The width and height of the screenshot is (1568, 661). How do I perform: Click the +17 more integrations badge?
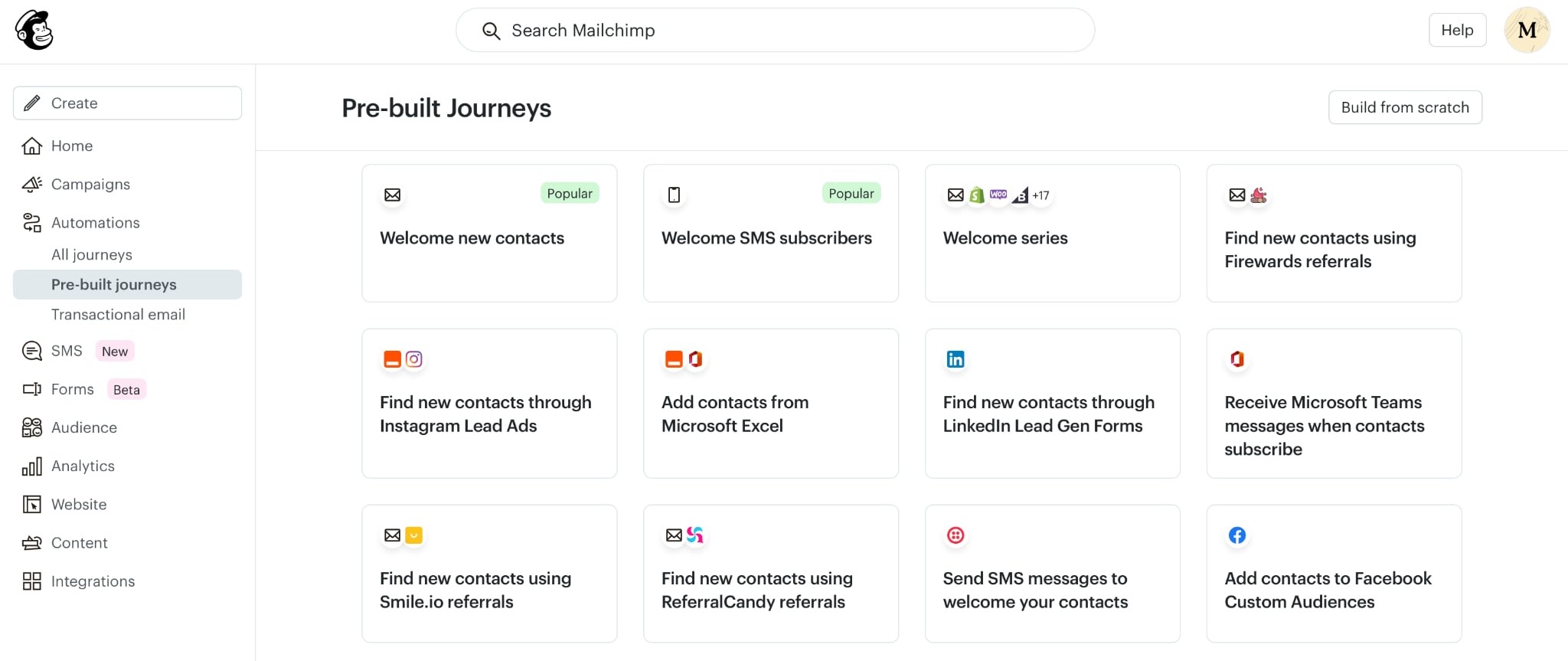coord(1040,195)
